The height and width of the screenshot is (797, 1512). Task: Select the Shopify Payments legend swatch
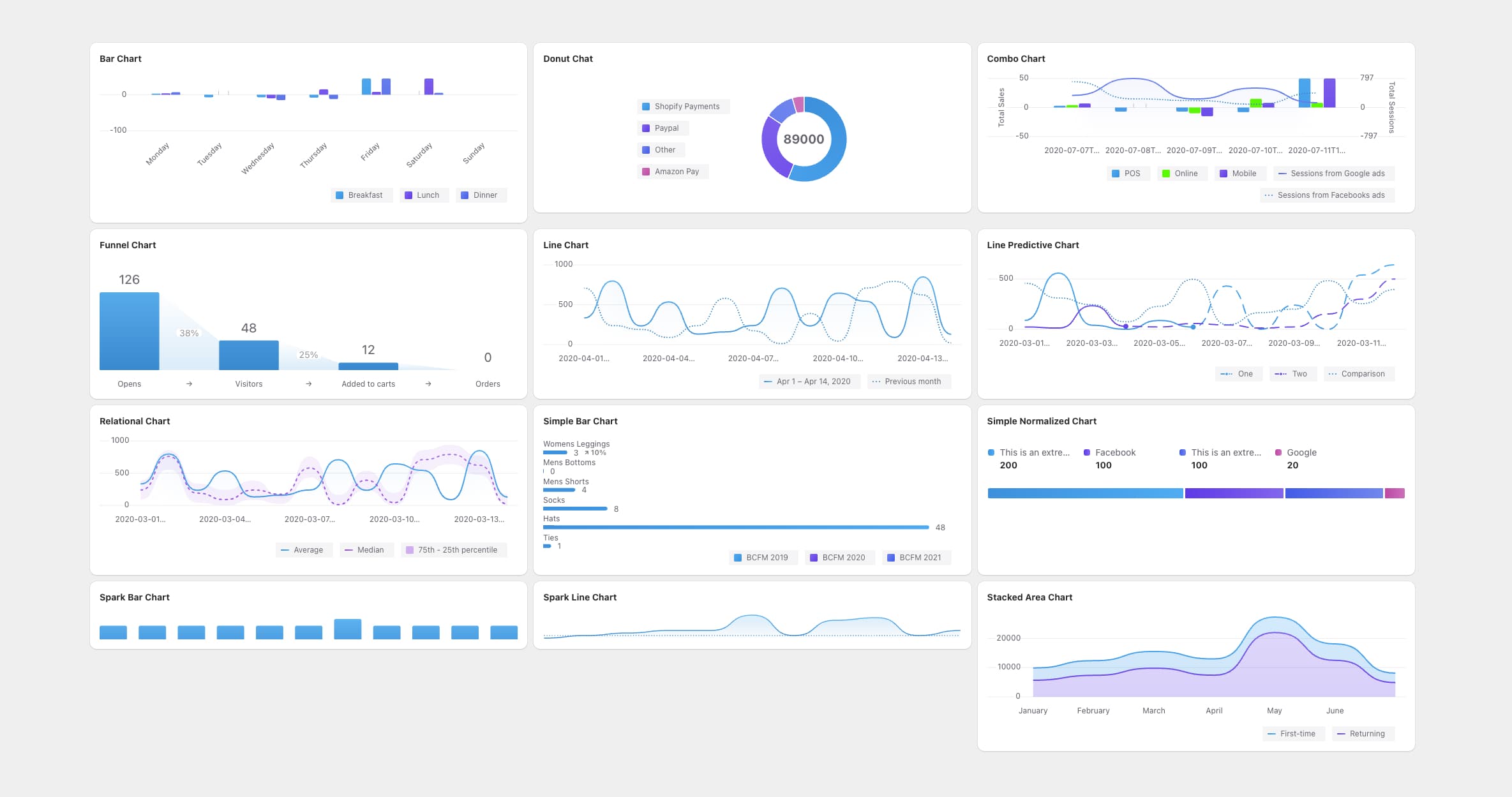(645, 106)
